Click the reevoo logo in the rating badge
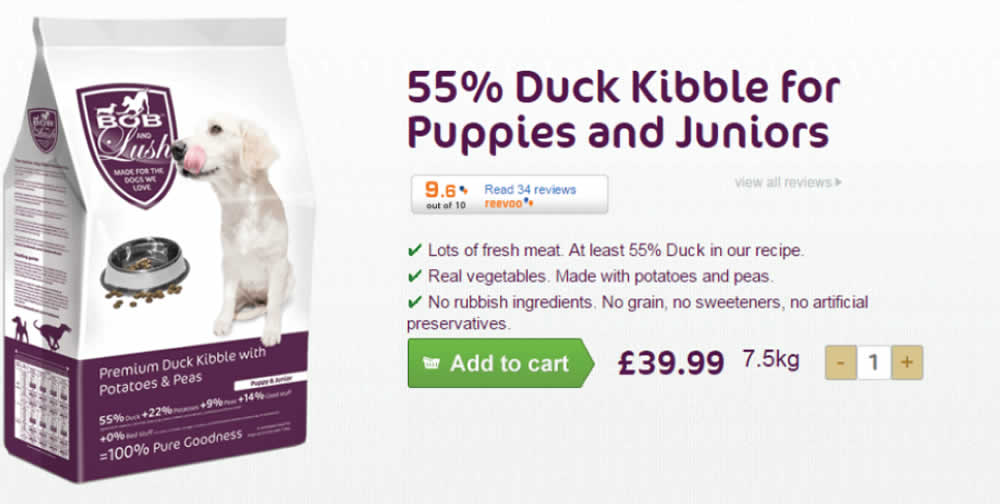The height and width of the screenshot is (504, 1000). click(x=507, y=202)
